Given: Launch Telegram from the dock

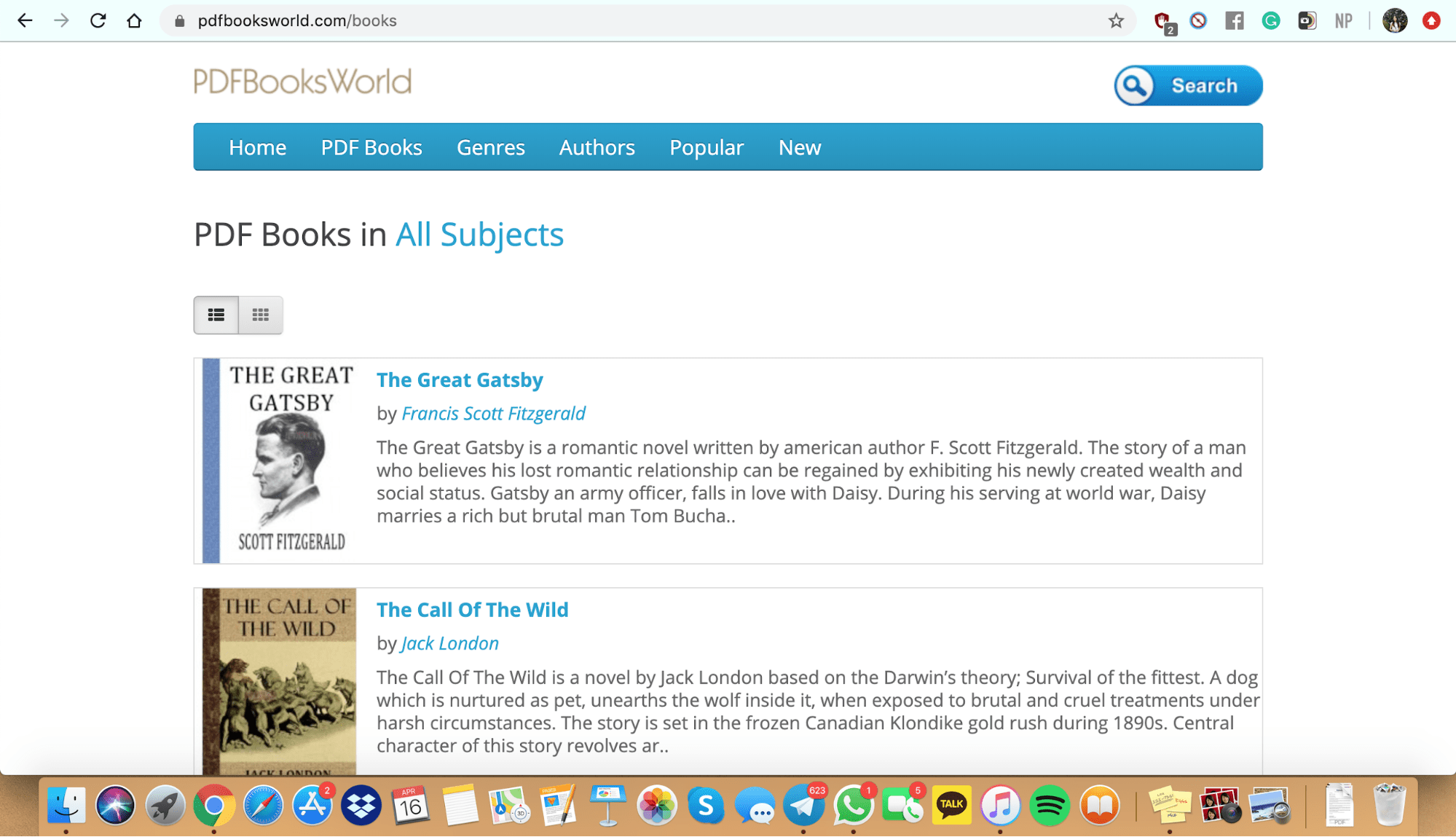Looking at the screenshot, I should [803, 806].
